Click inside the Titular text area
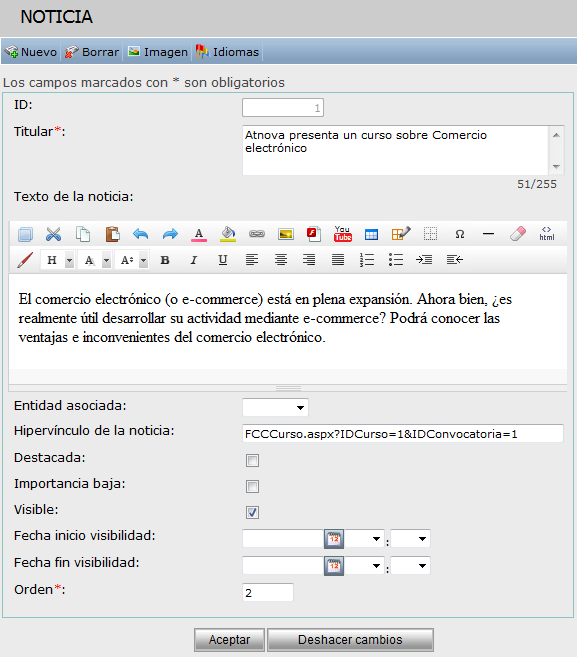The image size is (577, 657). [x=395, y=150]
